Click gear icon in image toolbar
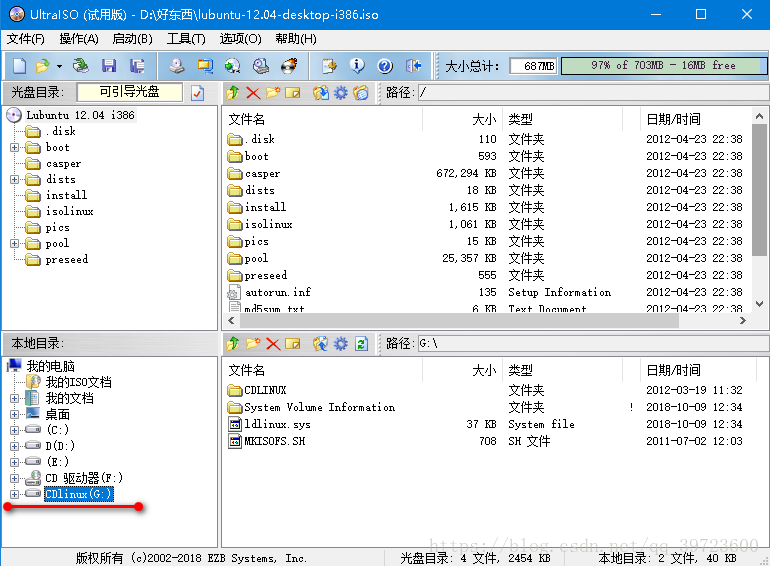 (340, 93)
